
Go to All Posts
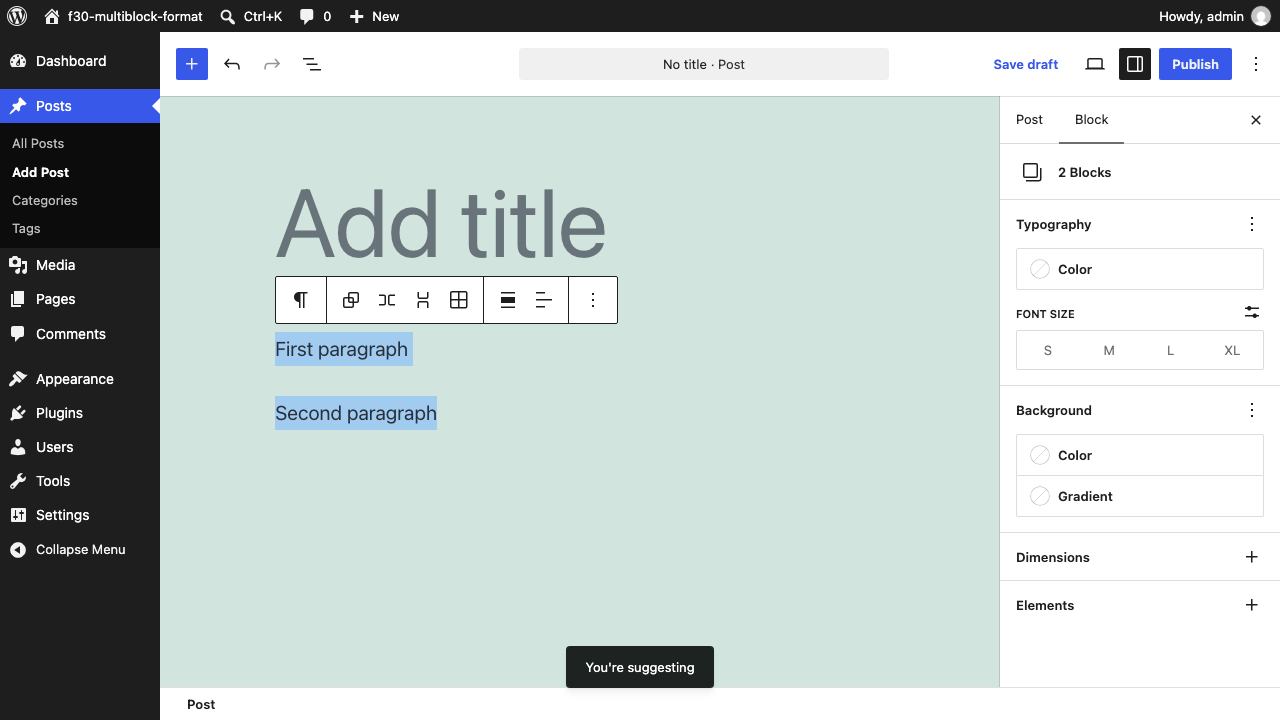(x=38, y=143)
